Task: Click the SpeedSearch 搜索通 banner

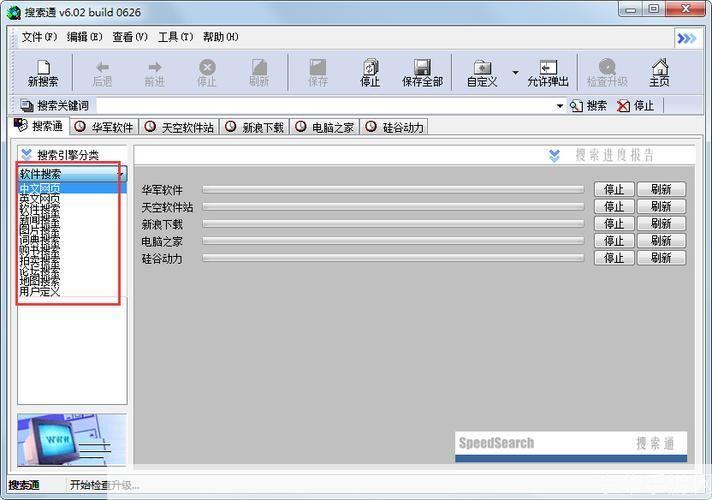Action: coord(571,446)
